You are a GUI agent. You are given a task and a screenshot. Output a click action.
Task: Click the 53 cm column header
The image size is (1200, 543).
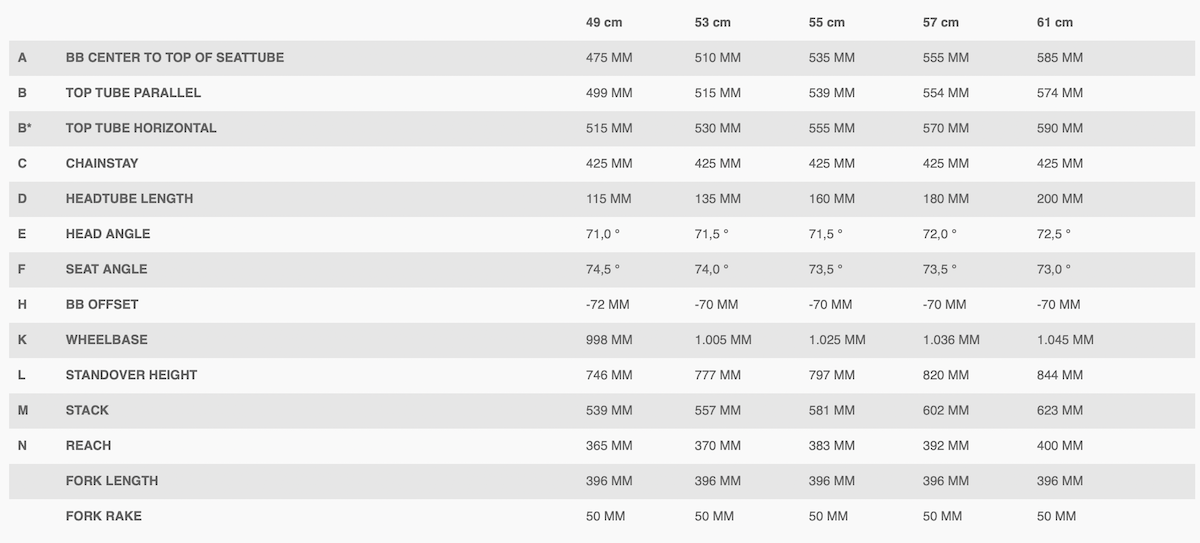(x=713, y=22)
